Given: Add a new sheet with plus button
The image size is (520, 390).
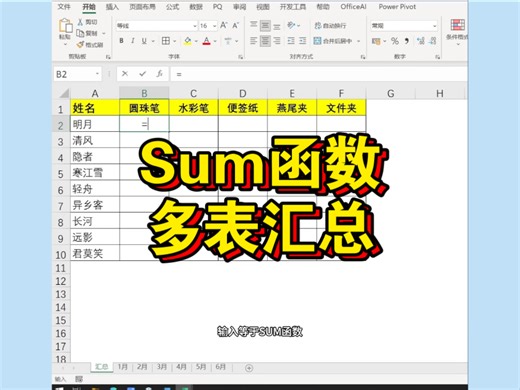Looking at the screenshot, I should 249,368.
